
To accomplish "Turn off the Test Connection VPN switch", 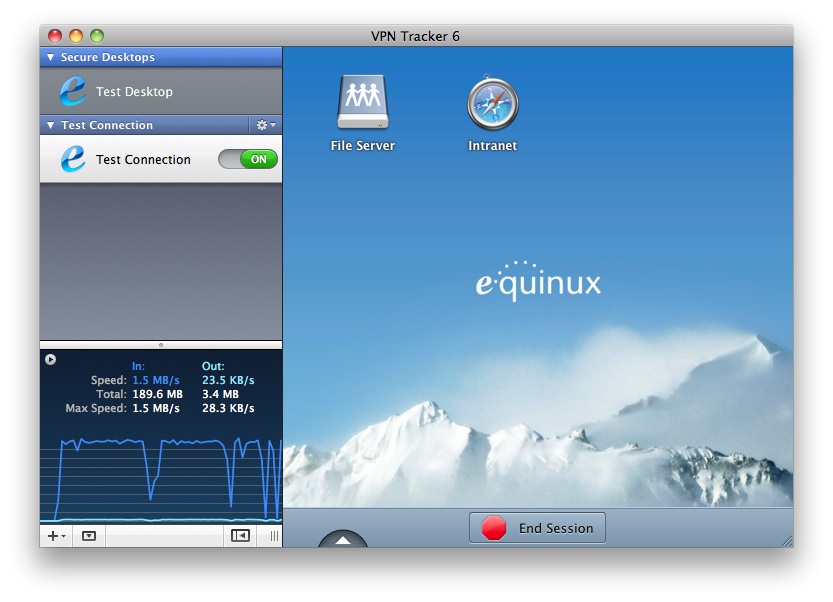I will [248, 159].
